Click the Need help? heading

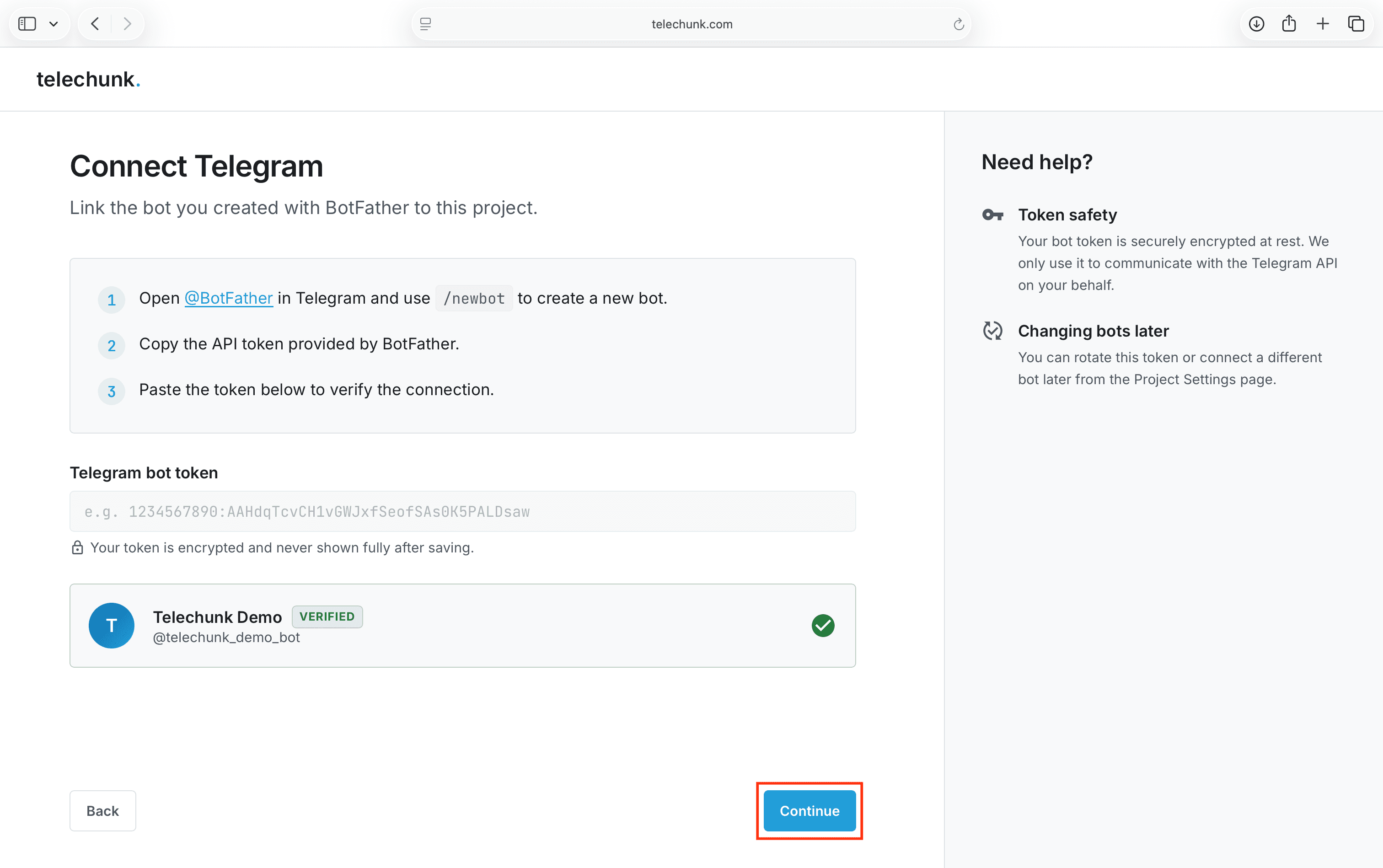pos(1037,162)
